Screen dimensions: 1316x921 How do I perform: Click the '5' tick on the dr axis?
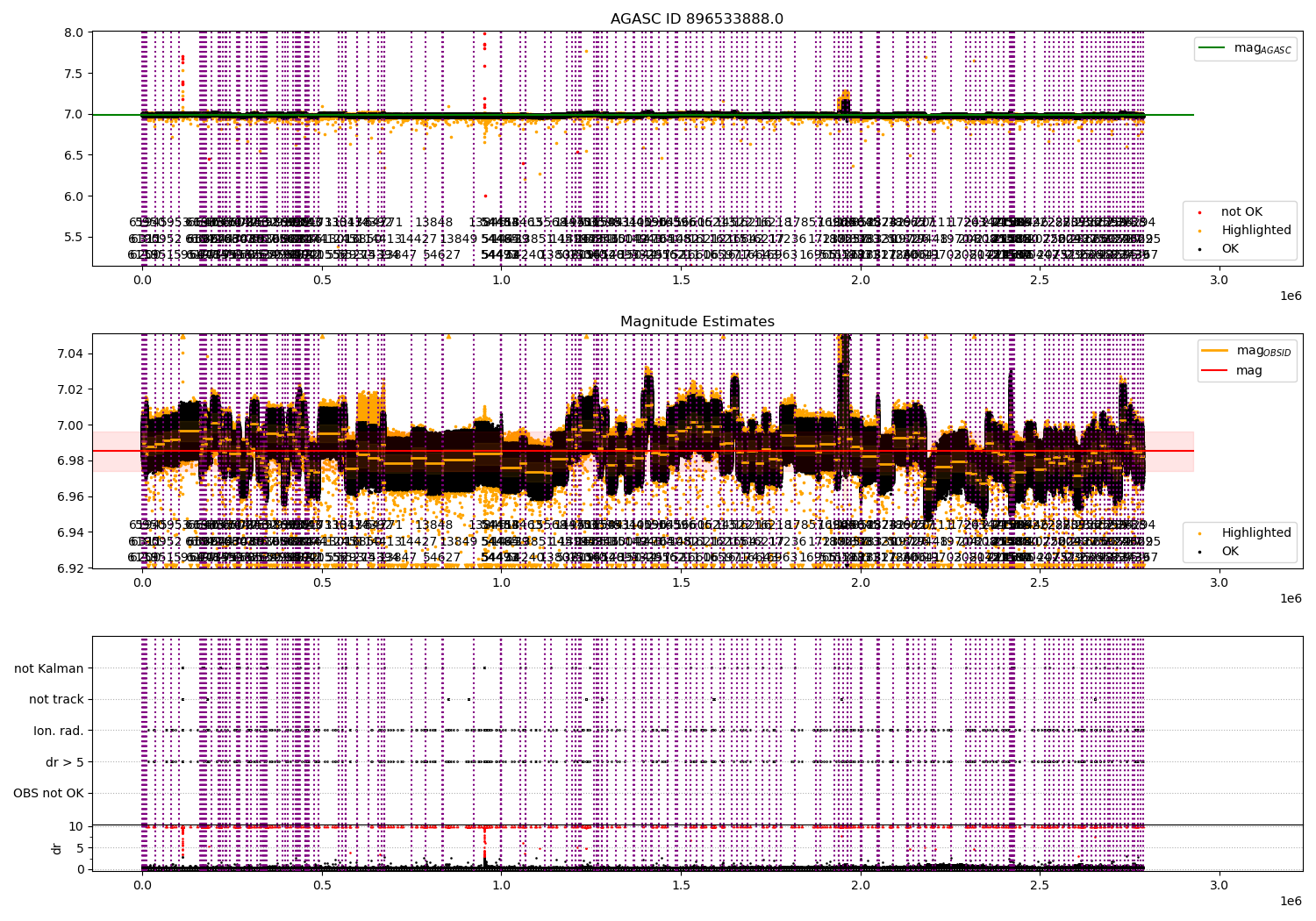click(x=80, y=847)
